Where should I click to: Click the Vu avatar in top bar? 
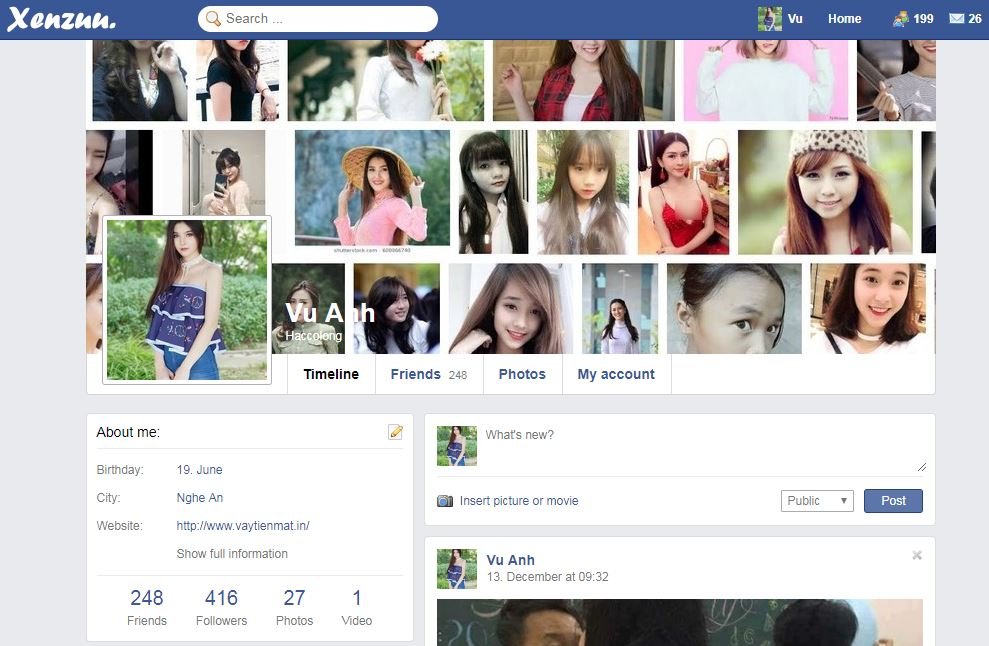point(769,19)
